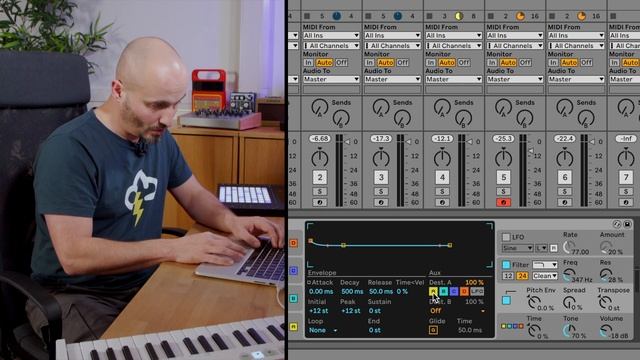Click the yellow clip progress pie on track 4
The width and height of the screenshot is (640, 360).
click(459, 16)
